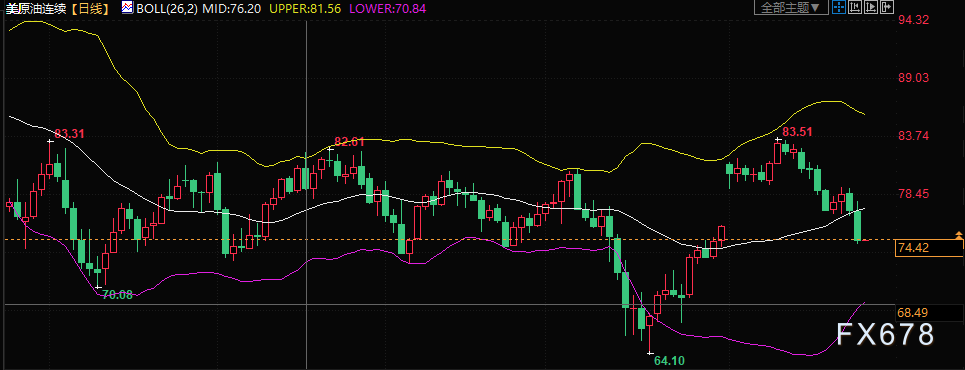The height and width of the screenshot is (370, 965).
Task: Click the small orange marker above 74.42
Action: click(959, 235)
